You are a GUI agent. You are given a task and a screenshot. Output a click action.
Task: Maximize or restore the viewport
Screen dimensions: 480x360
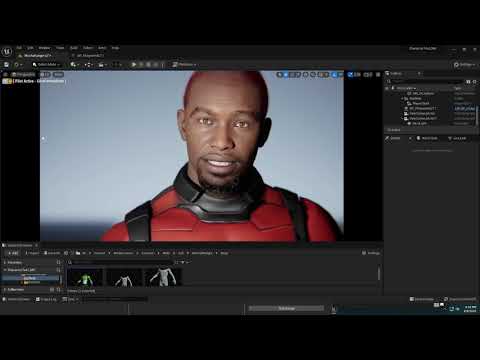tap(378, 75)
